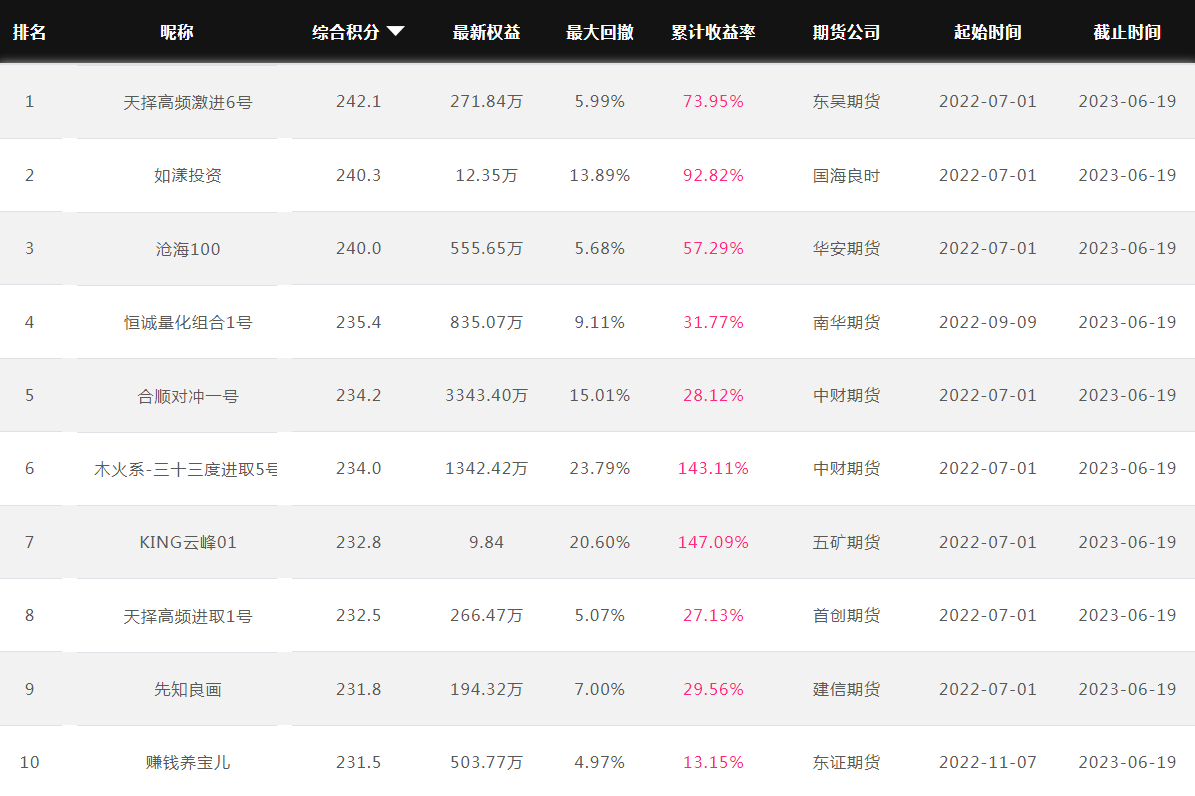Select equity value 194.32万
The height and width of the screenshot is (796, 1195).
(x=486, y=689)
